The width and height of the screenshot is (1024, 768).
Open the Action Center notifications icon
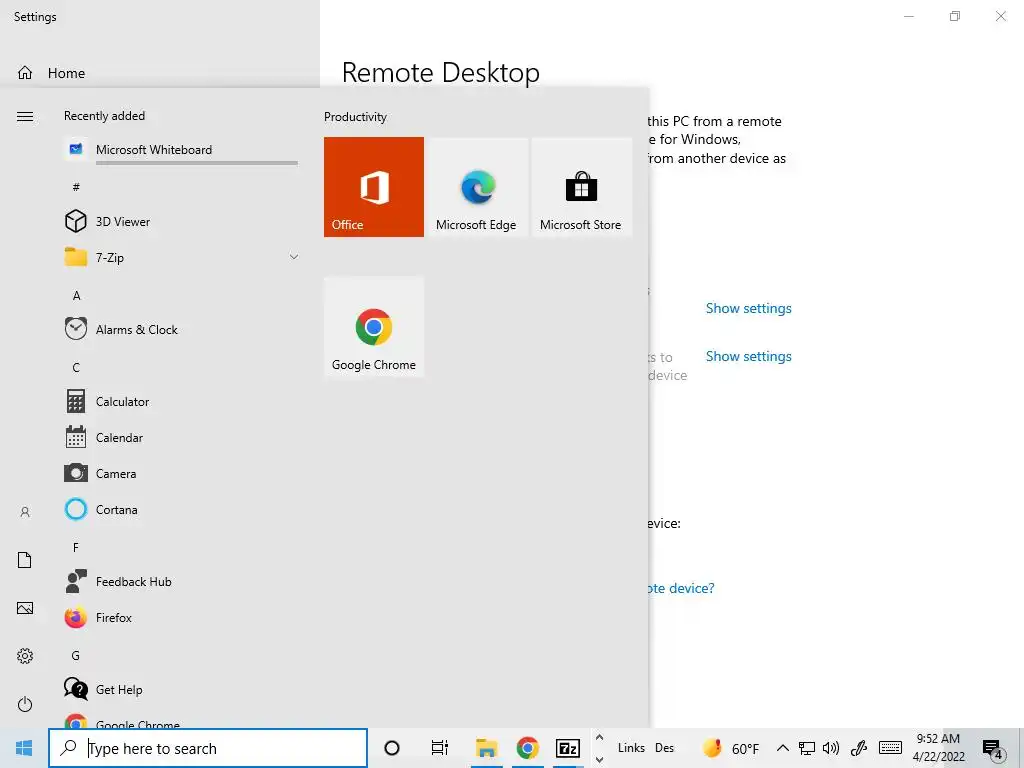click(993, 749)
